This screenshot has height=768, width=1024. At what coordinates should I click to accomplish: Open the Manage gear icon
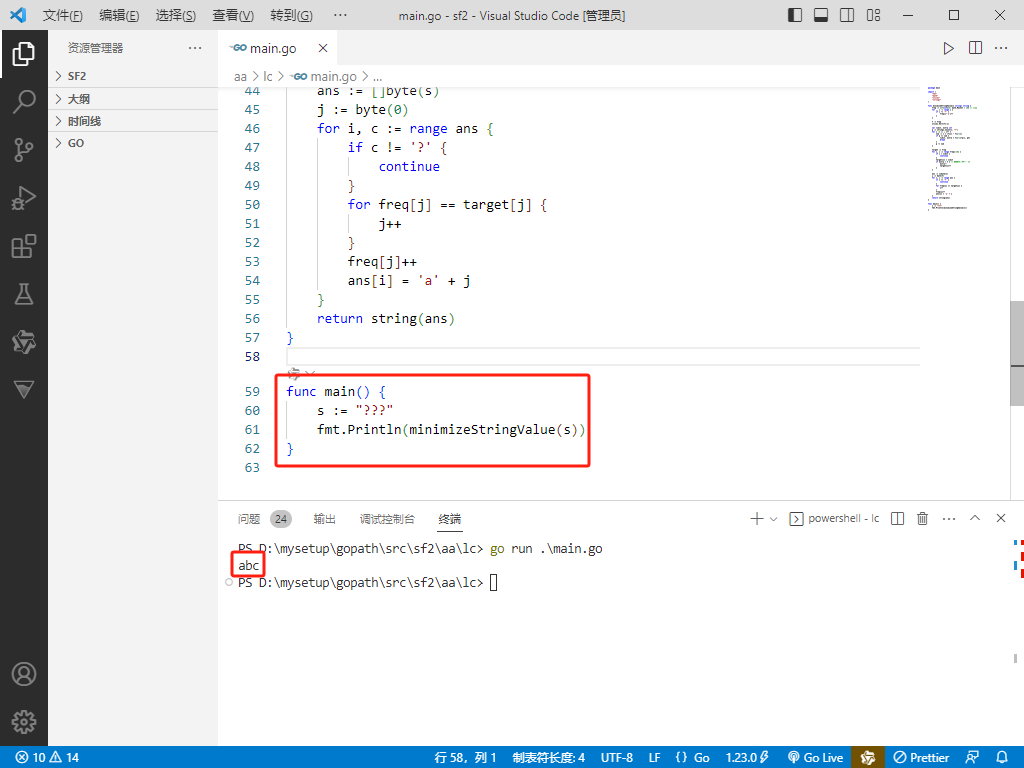coord(24,722)
